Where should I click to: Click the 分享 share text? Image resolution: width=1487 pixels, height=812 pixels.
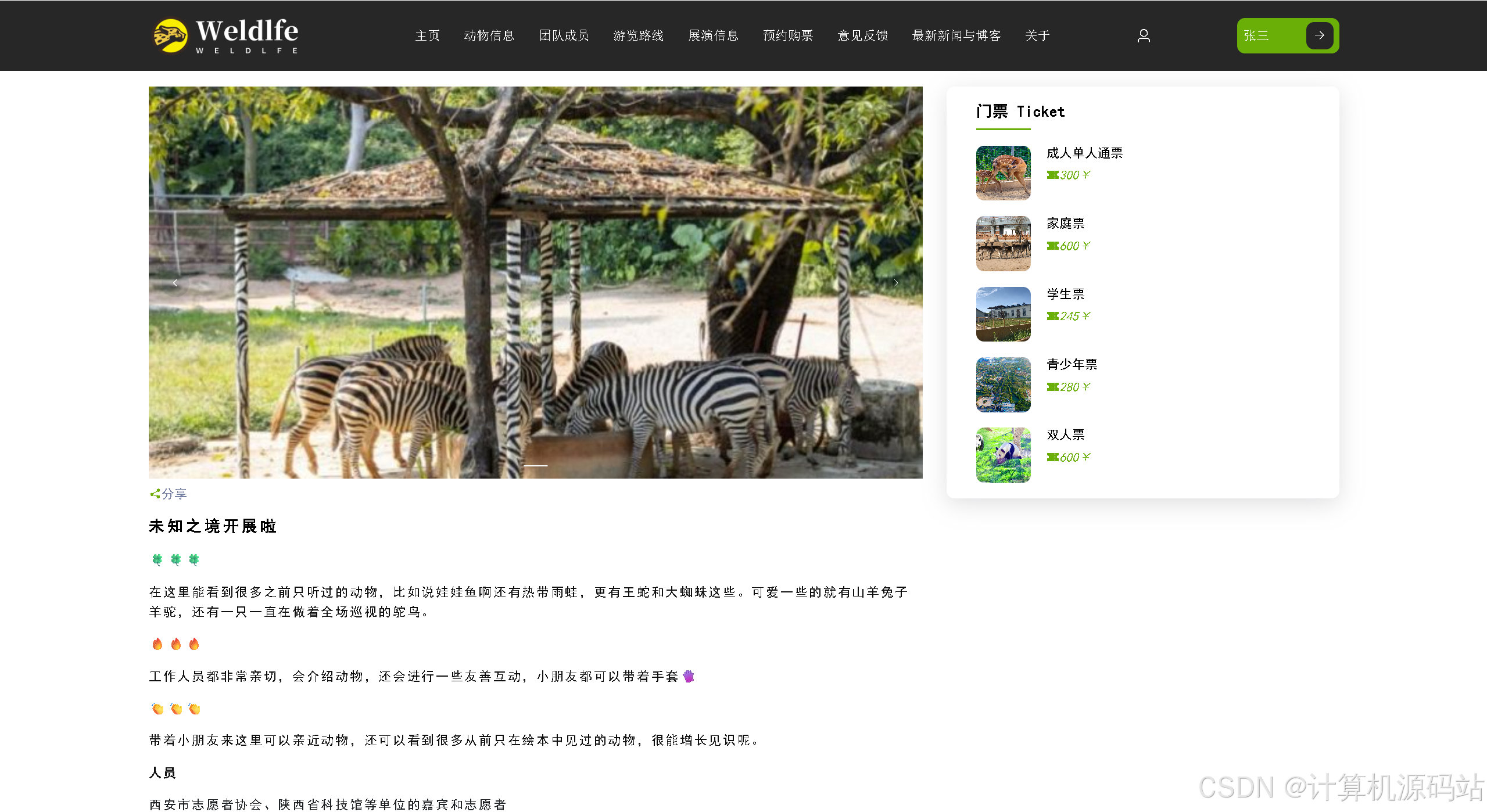174,494
